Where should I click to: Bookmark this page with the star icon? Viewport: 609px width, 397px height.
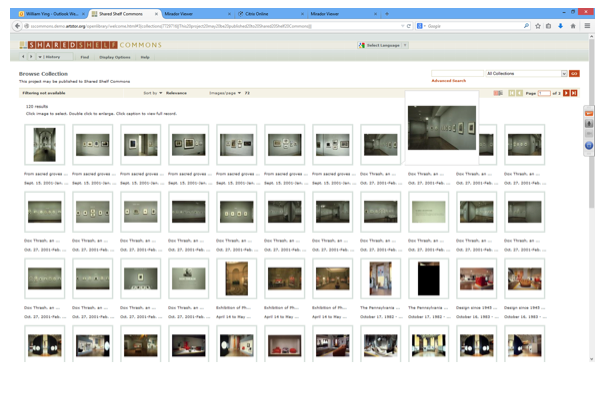click(x=538, y=26)
